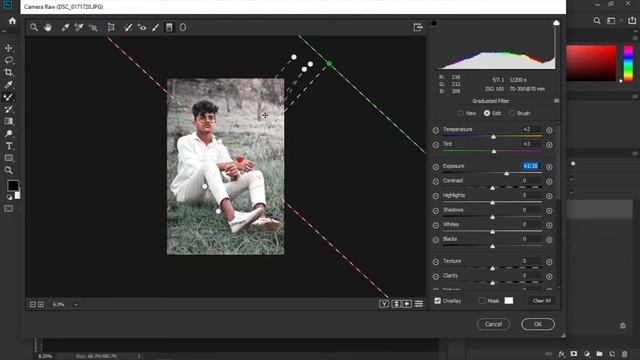Image resolution: width=640 pixels, height=360 pixels.
Task: Select the Targeted Adjustment tool
Action: (x=93, y=27)
